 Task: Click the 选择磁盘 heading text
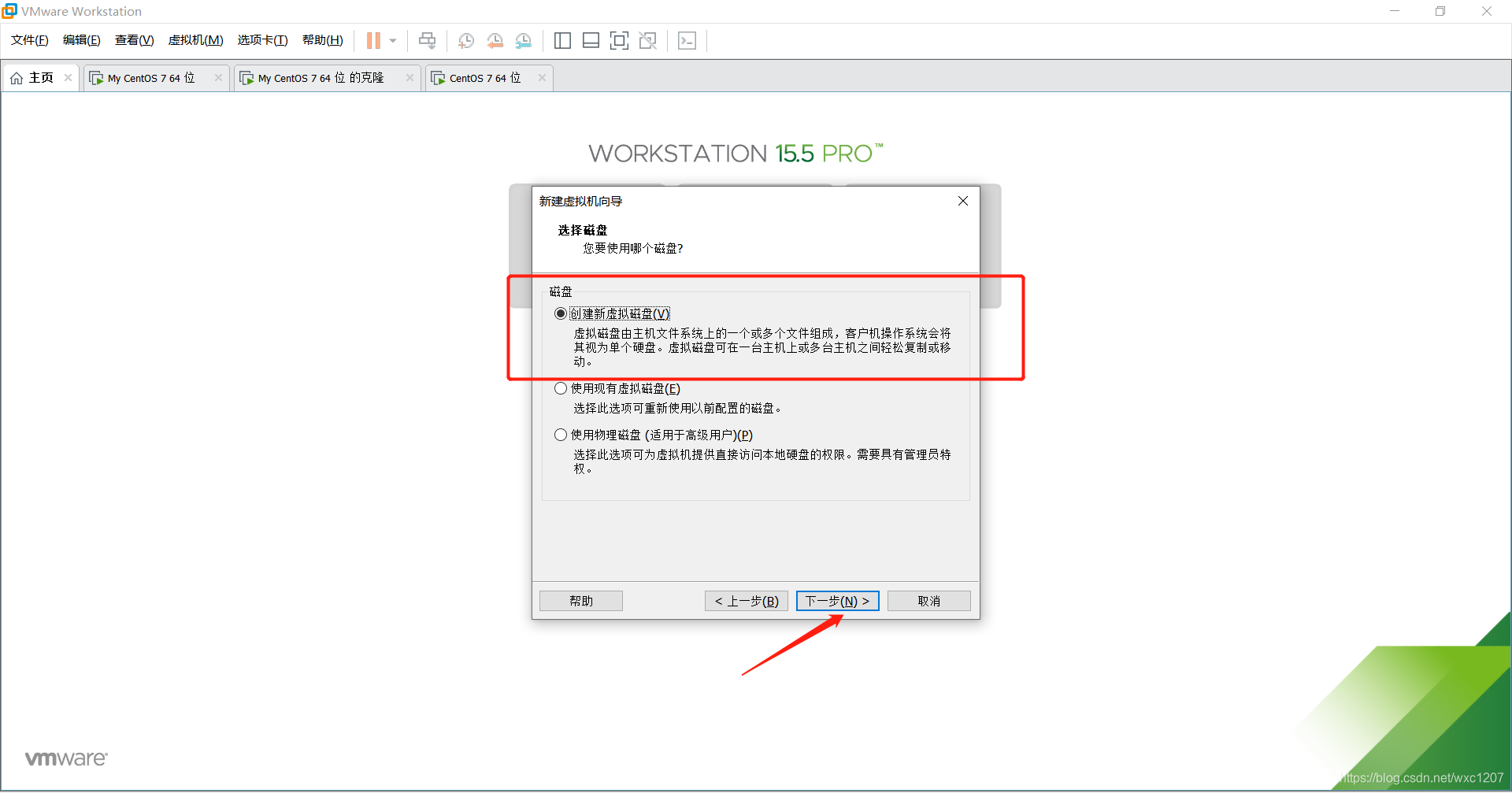point(583,230)
